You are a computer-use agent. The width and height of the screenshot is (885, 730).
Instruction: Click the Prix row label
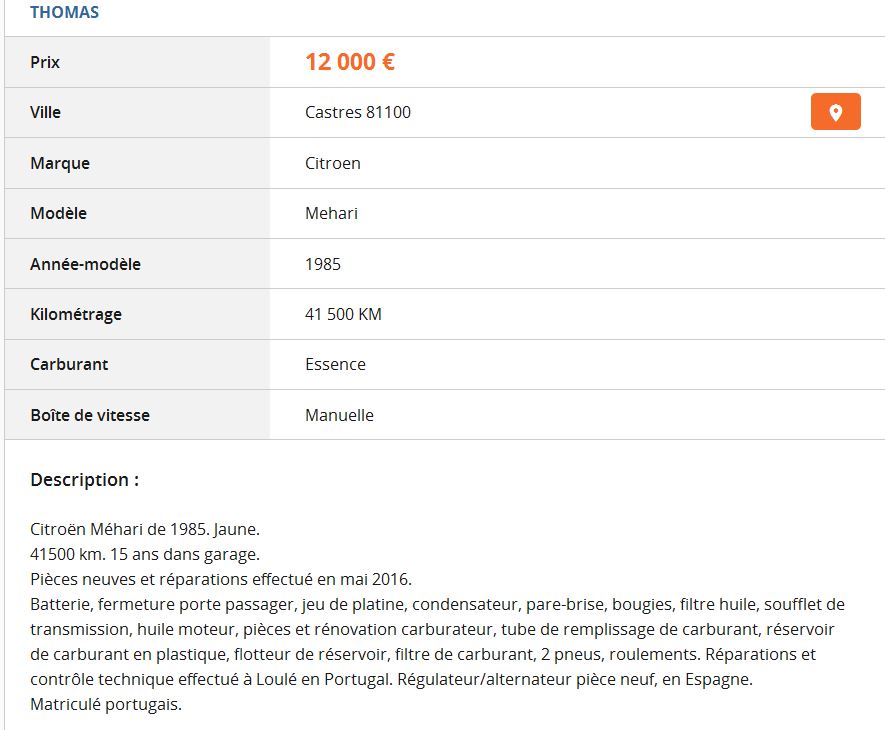[x=45, y=62]
